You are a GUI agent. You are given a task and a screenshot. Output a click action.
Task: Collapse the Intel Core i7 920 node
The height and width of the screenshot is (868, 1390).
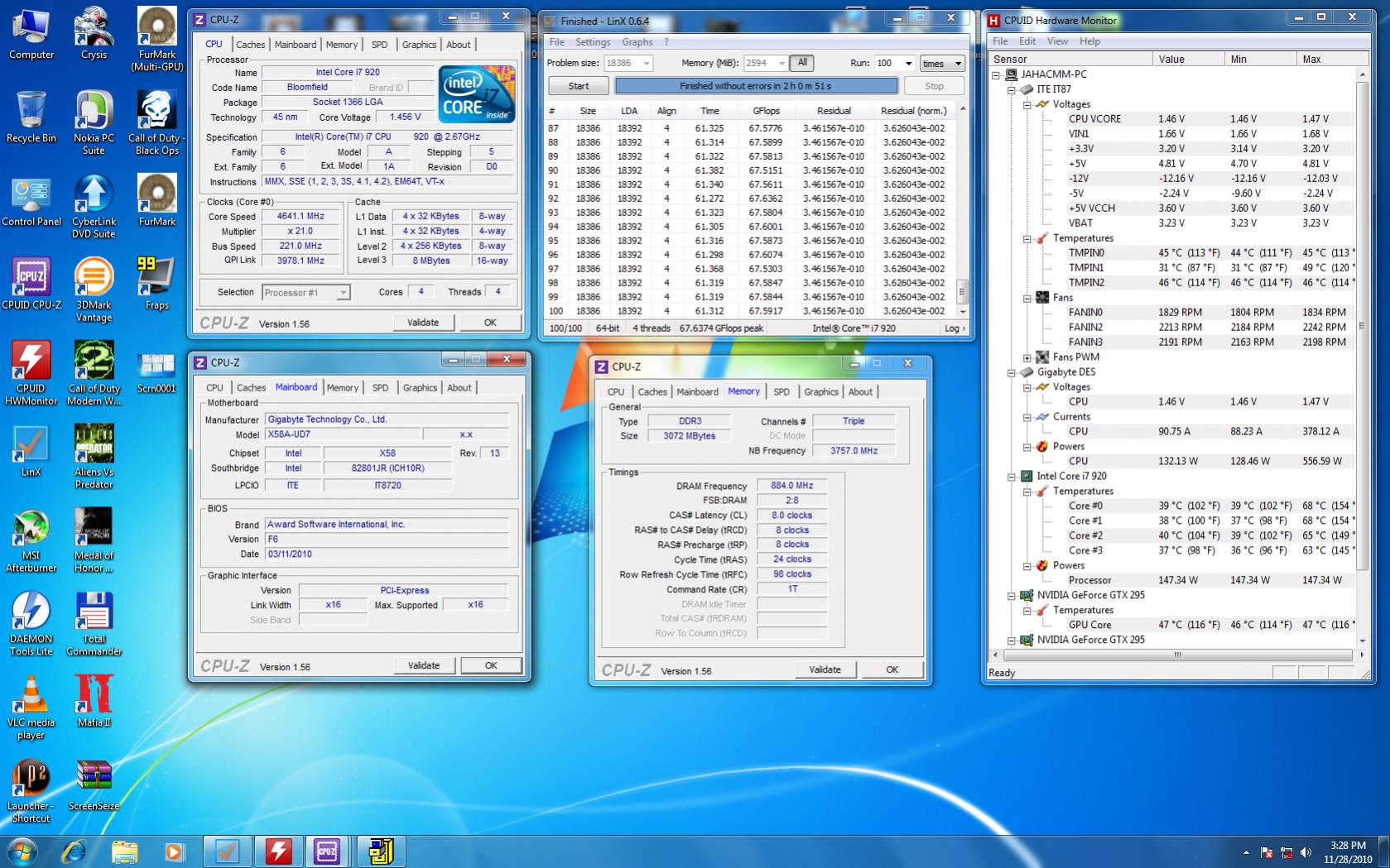[x=1012, y=477]
